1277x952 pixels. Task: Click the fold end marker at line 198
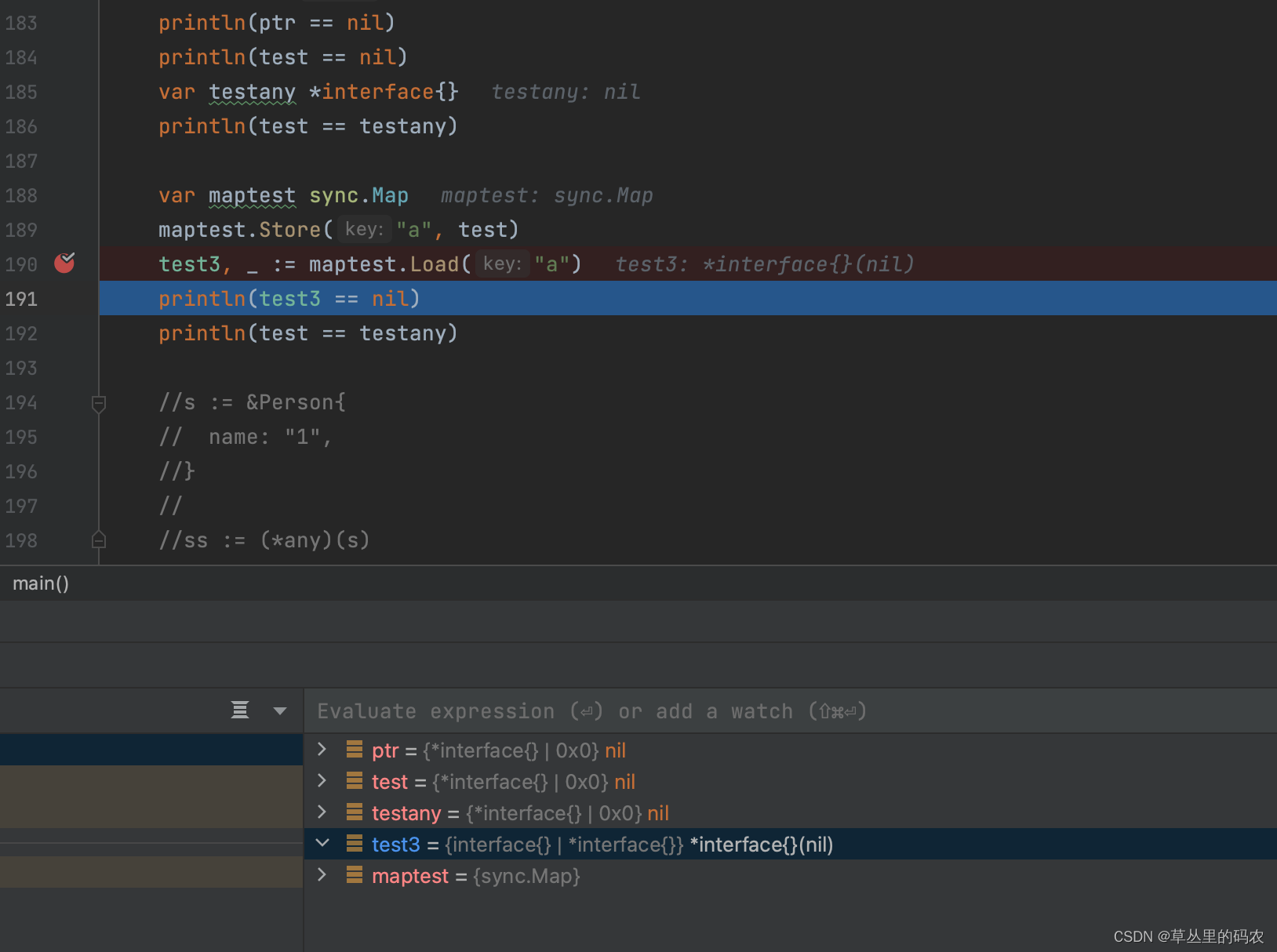click(99, 540)
